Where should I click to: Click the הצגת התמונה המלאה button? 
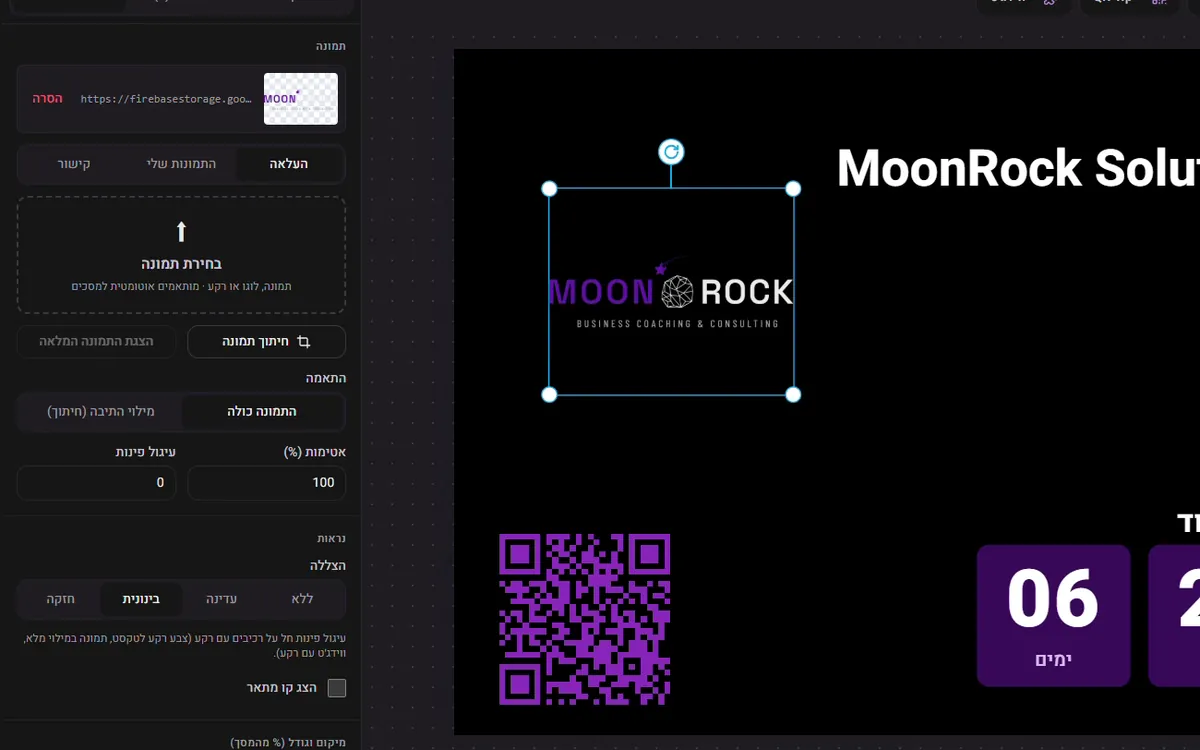pyautogui.click(x=96, y=342)
